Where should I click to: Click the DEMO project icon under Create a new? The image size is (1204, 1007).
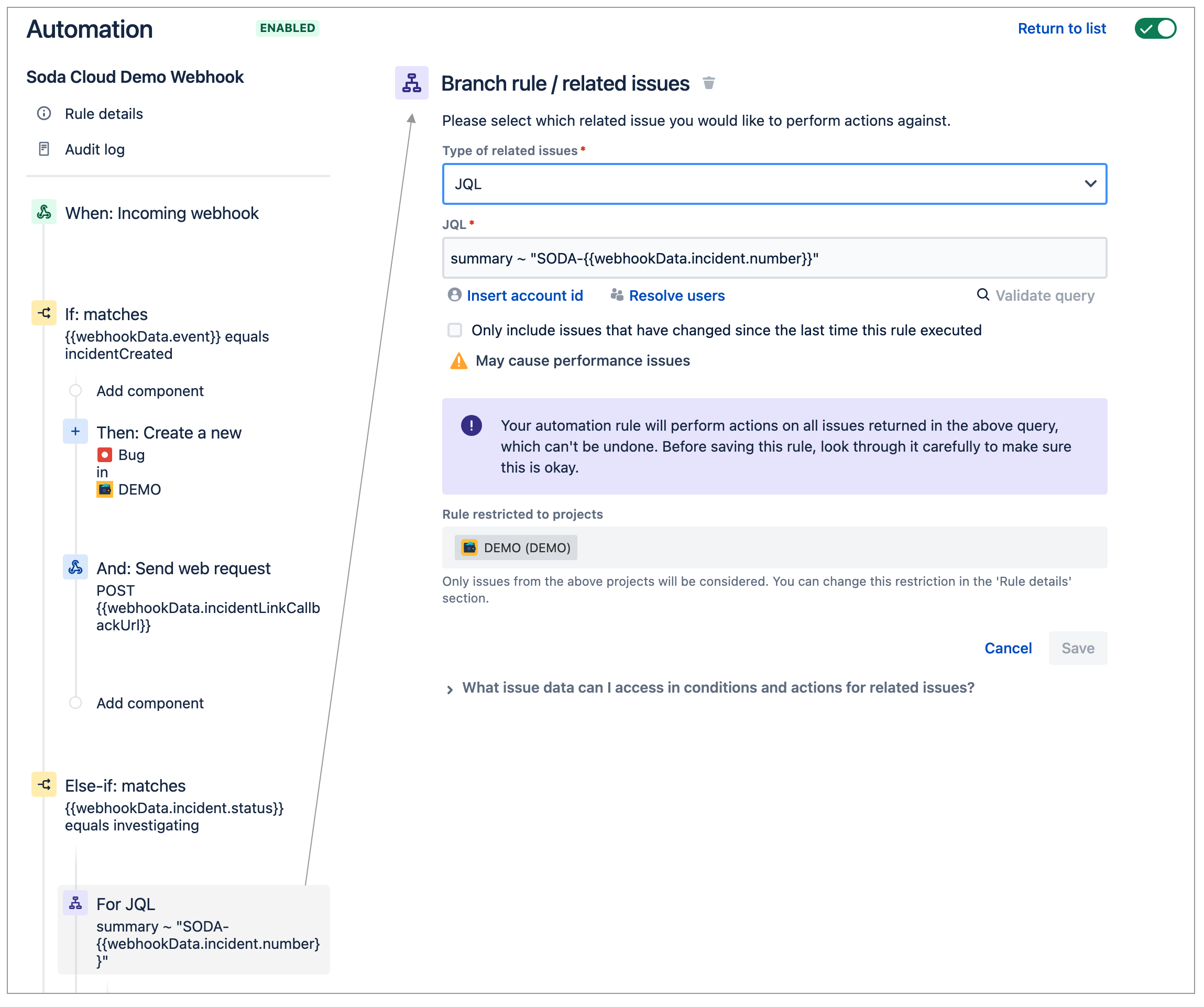[x=104, y=490]
